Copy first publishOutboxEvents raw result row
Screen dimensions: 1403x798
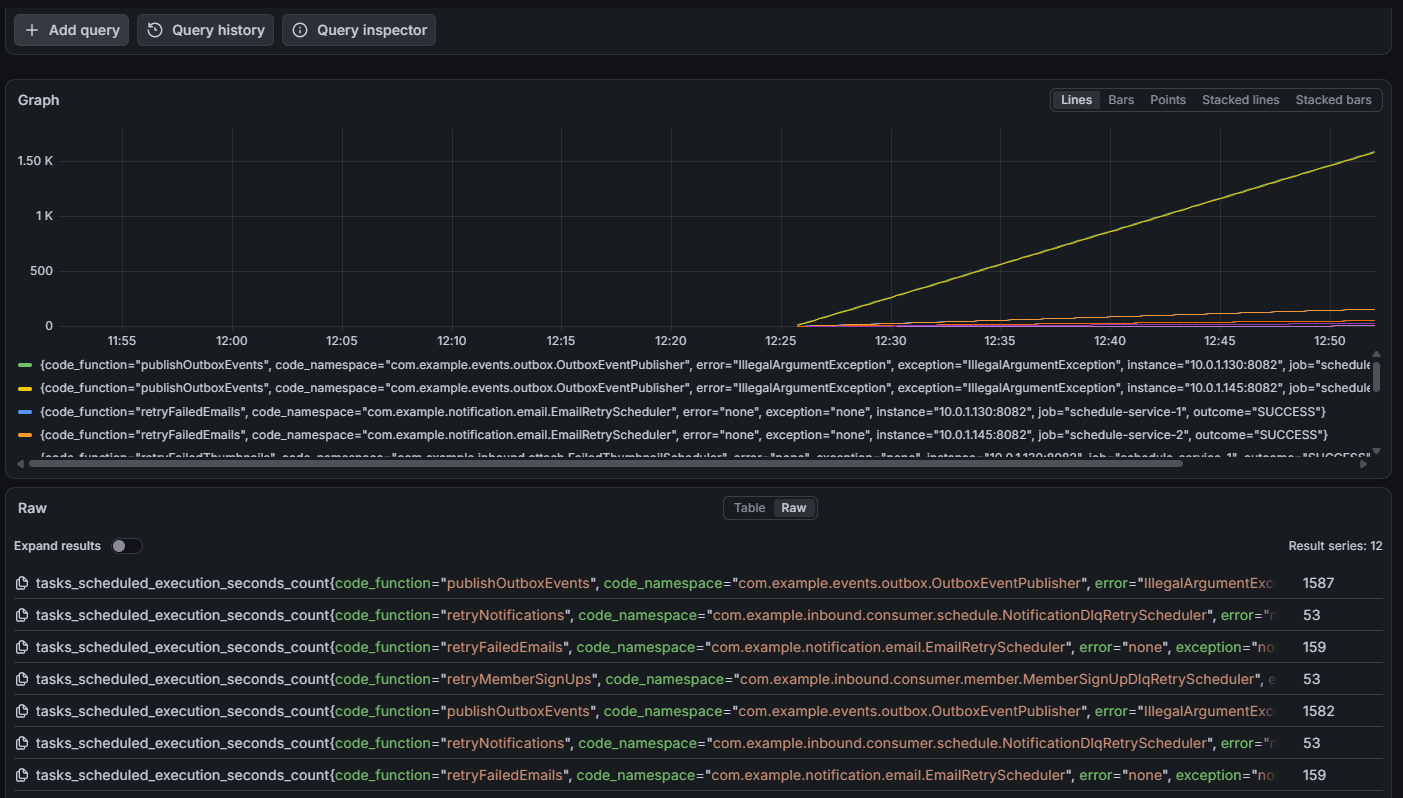[22, 583]
